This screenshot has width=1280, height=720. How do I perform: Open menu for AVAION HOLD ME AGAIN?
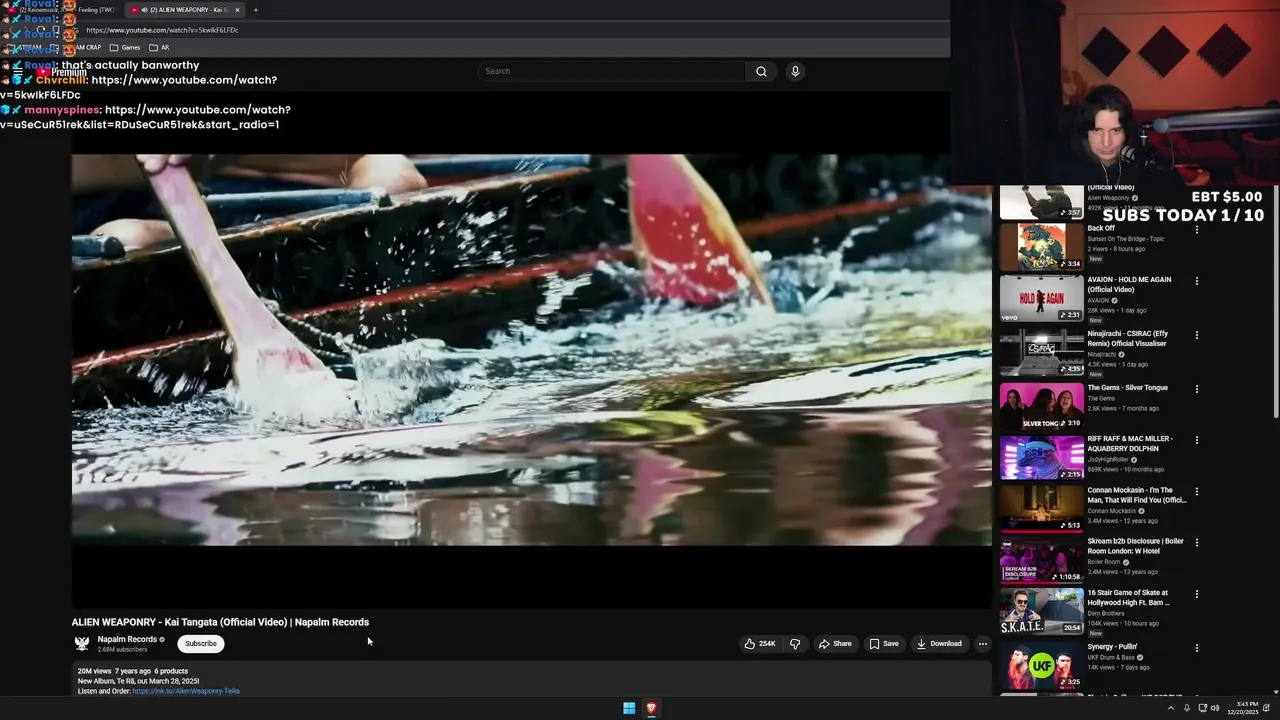click(1196, 281)
